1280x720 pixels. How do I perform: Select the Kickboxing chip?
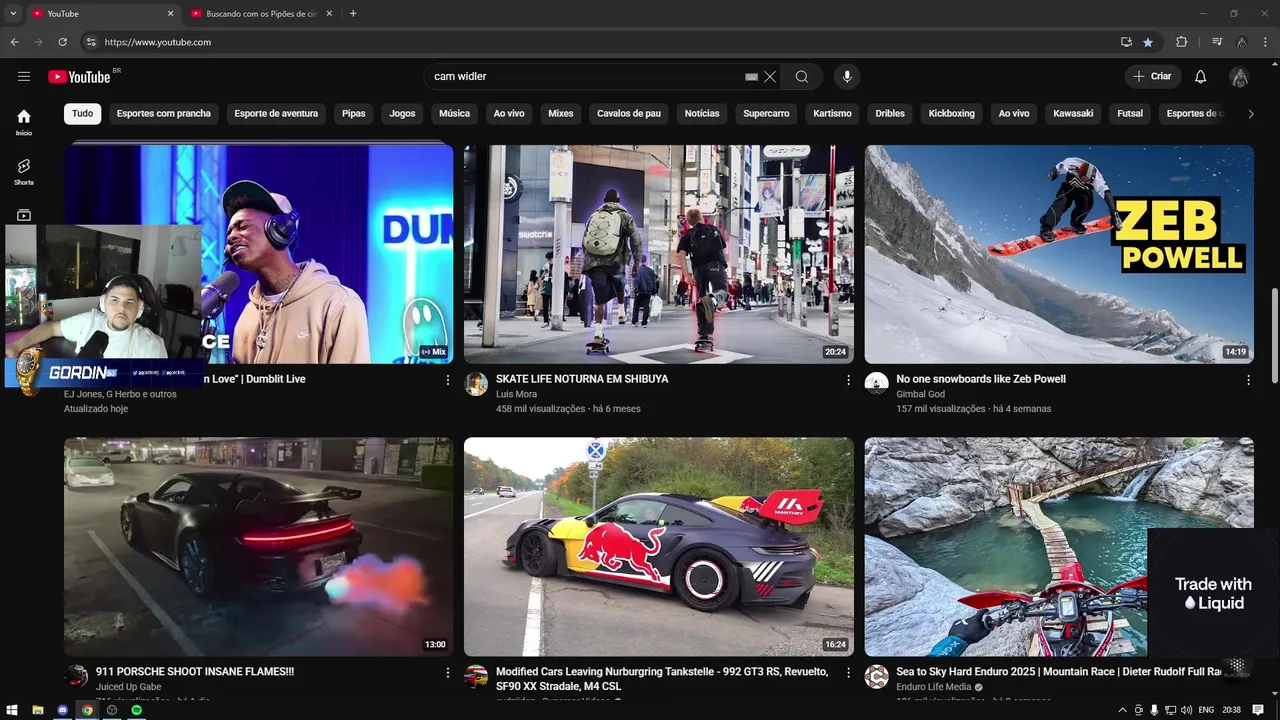pos(951,113)
